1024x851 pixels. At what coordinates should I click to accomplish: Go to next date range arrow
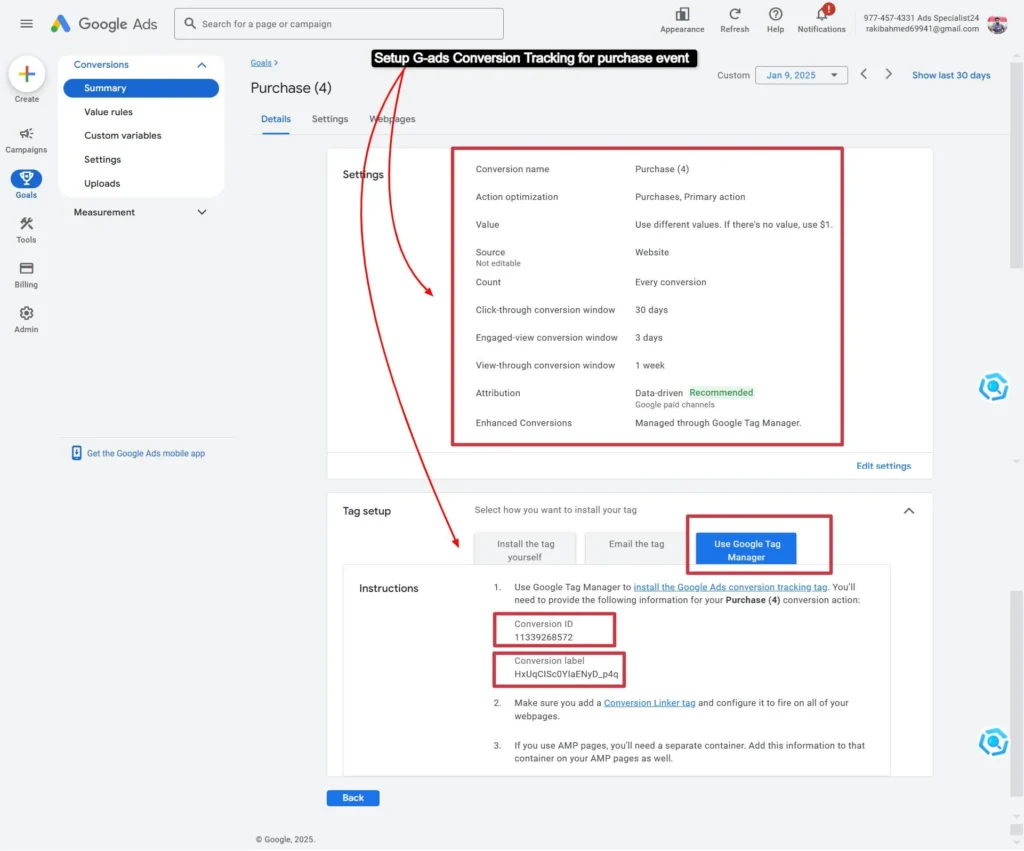click(x=888, y=74)
